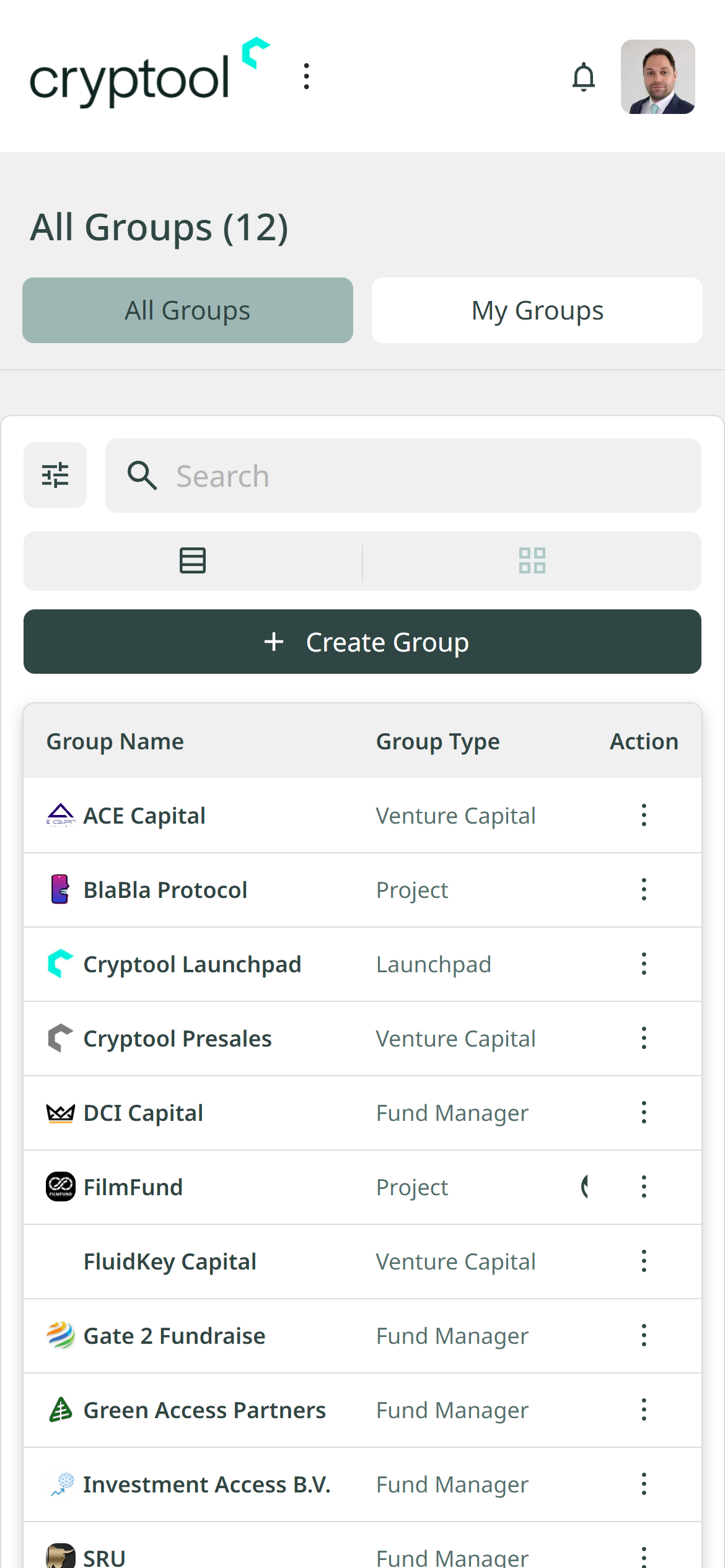Click the Green Access Partners logo icon
The image size is (725, 1568).
tap(61, 1409)
